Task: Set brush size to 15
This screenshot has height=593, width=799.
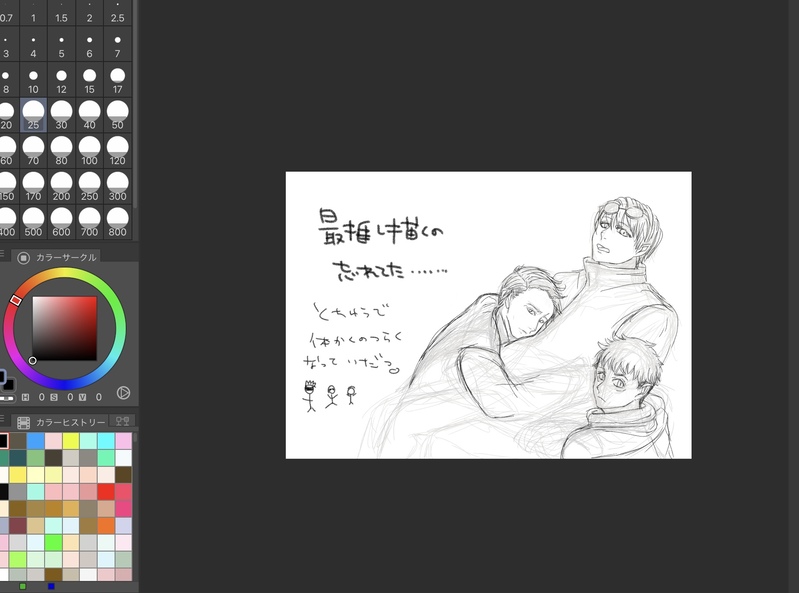Action: point(89,80)
